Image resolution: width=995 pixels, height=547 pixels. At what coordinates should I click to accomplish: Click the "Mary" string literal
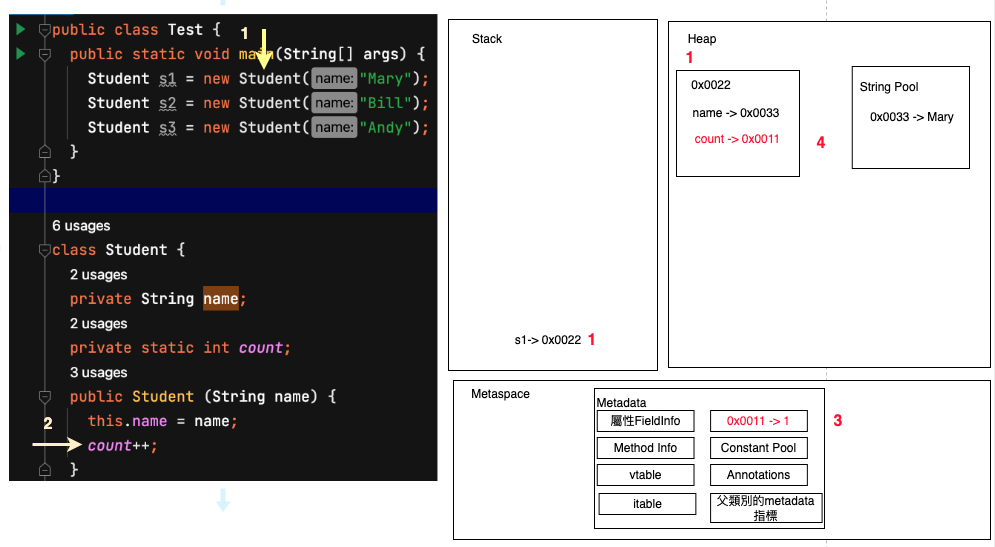click(x=385, y=79)
